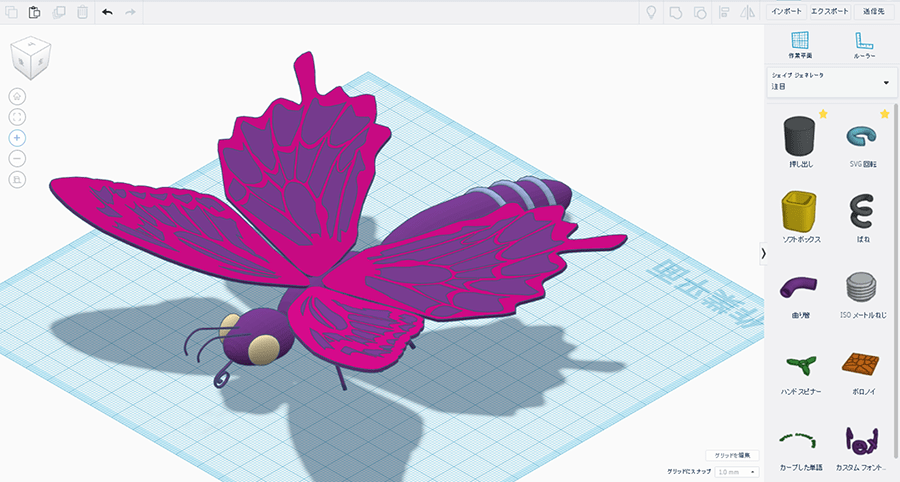This screenshot has height=482, width=900.
Task: Zoom out with the minus button
Action: 17,158
